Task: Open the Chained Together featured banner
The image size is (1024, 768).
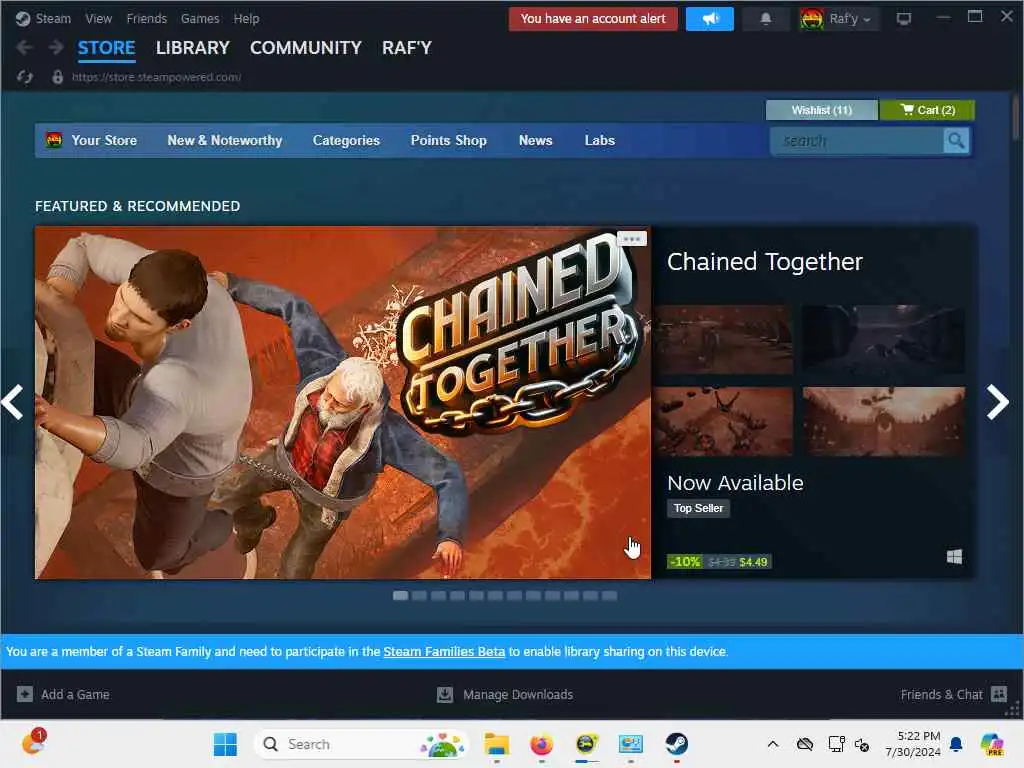Action: [343, 402]
